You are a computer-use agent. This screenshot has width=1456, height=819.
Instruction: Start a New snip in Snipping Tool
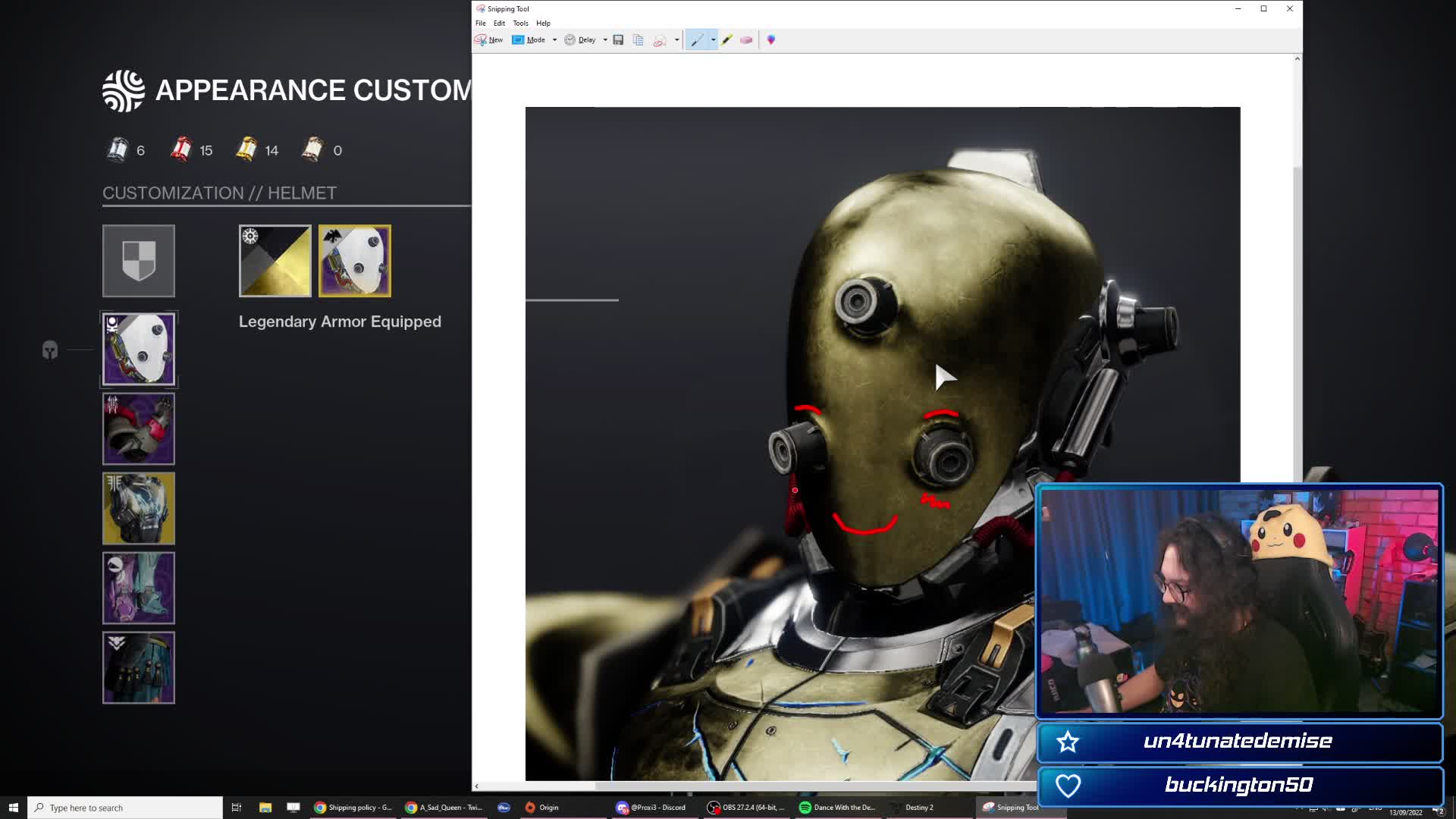[x=489, y=39]
